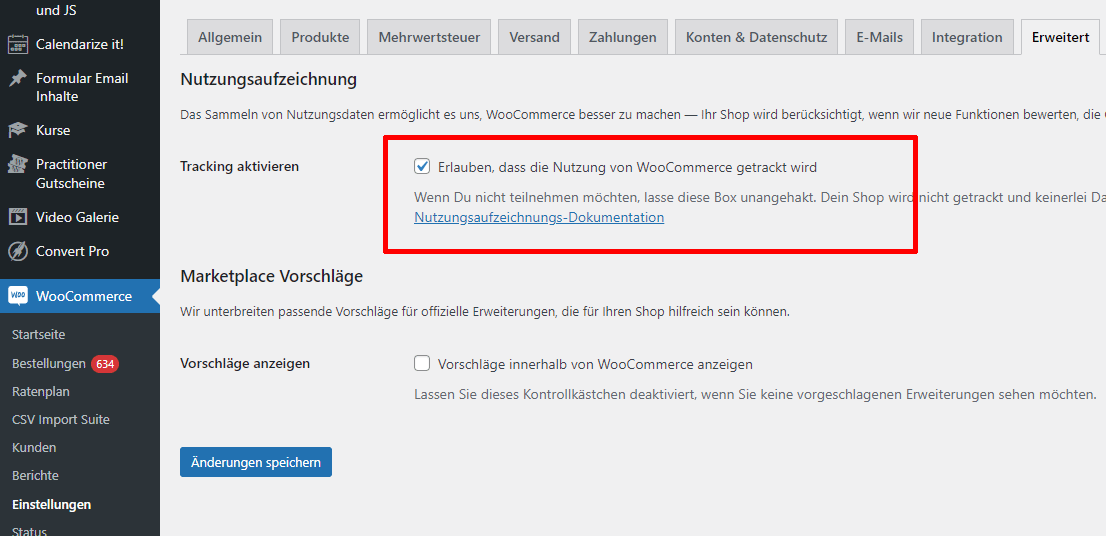Click the Änderungen speichern button
This screenshot has width=1106, height=536.
pyautogui.click(x=256, y=462)
